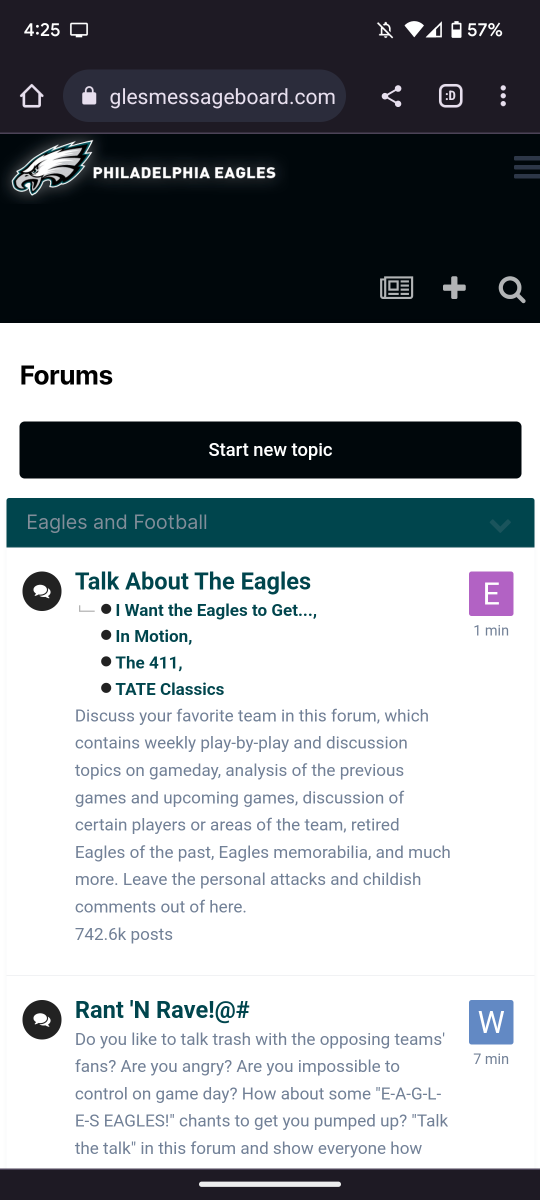The width and height of the screenshot is (540, 1200).
Task: Open The 411 subforum
Action: (x=149, y=662)
